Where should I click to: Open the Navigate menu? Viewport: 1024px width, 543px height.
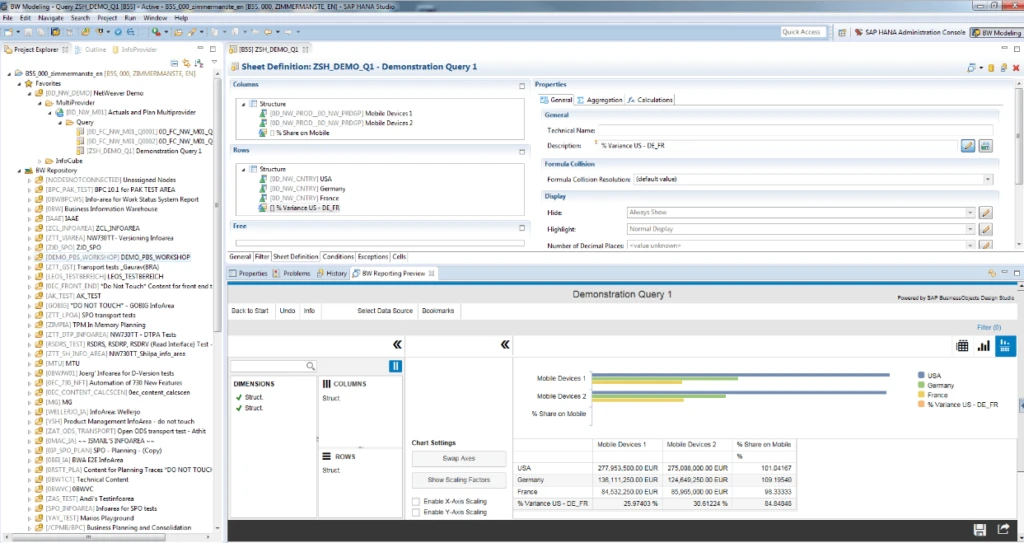click(x=51, y=18)
